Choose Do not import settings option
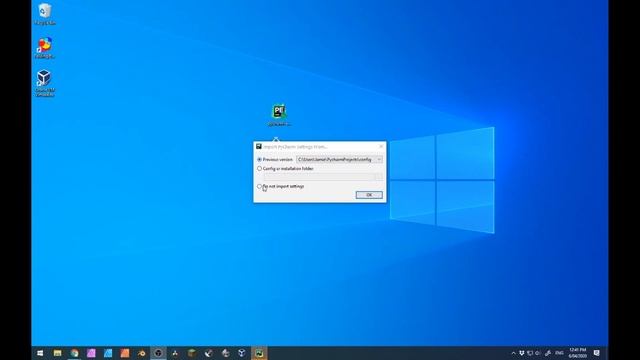This screenshot has width=640, height=360. point(260,187)
